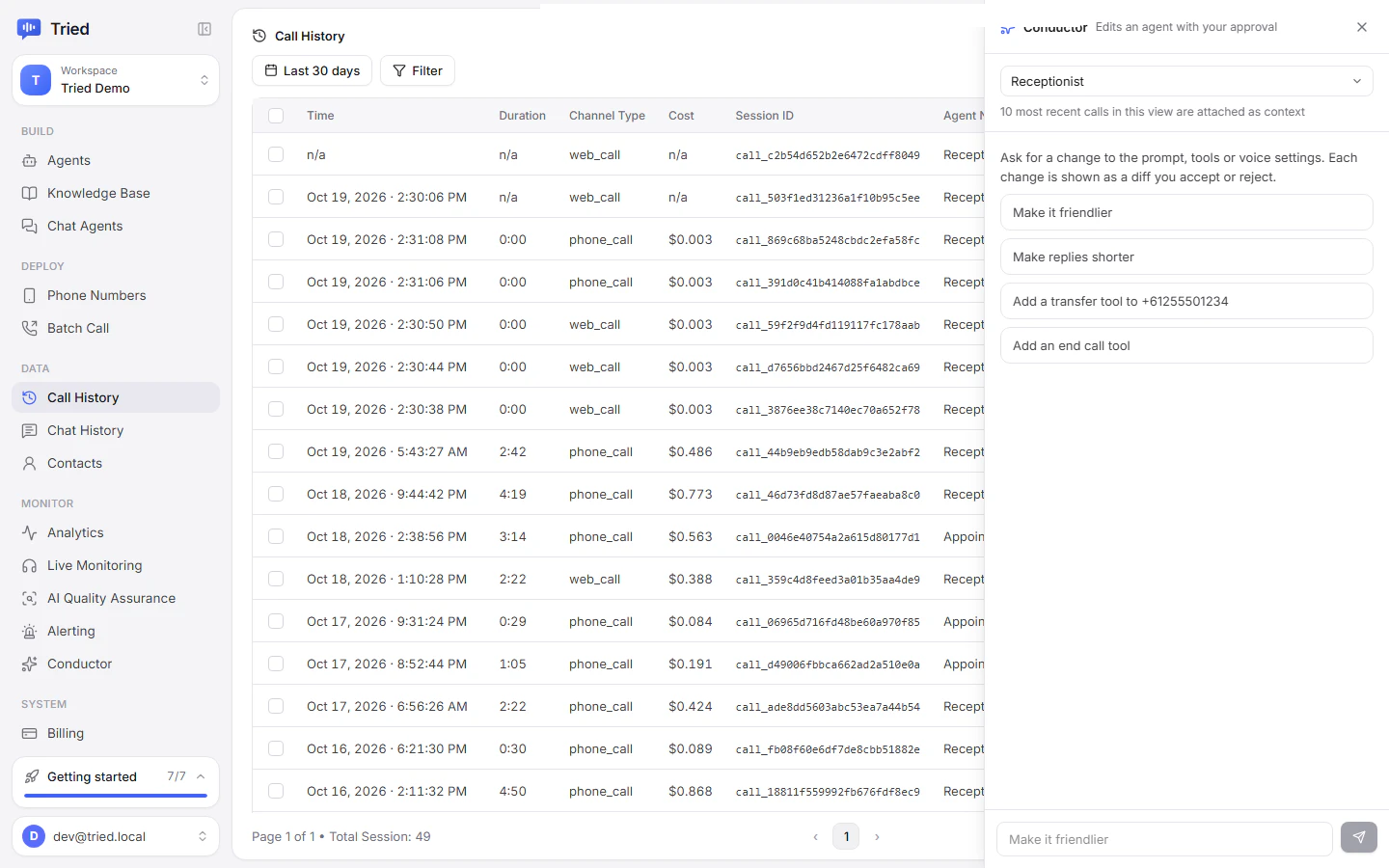
Task: Click the funnel icon in Filter button
Action: pos(399,70)
